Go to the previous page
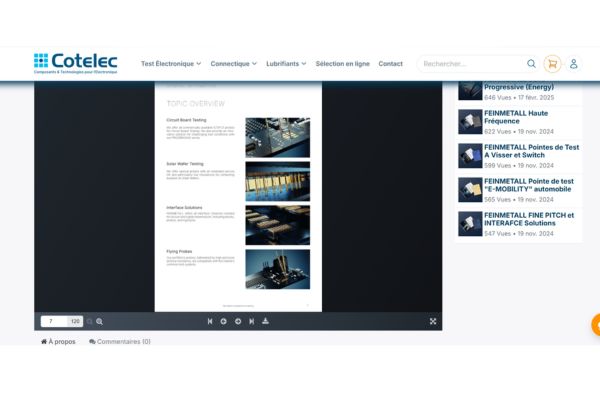The width and height of the screenshot is (600, 400). 223,321
